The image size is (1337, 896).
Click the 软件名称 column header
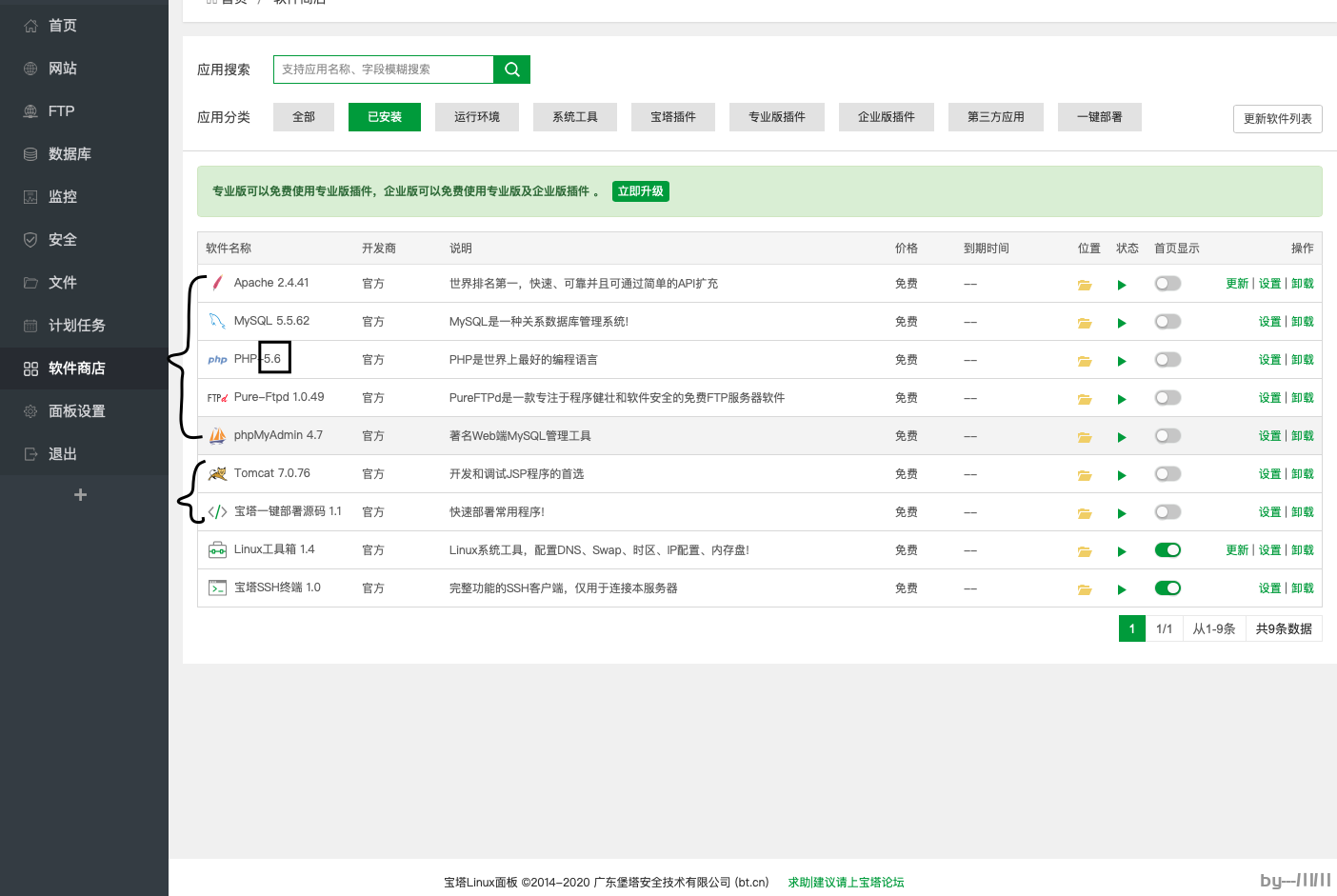click(x=229, y=249)
